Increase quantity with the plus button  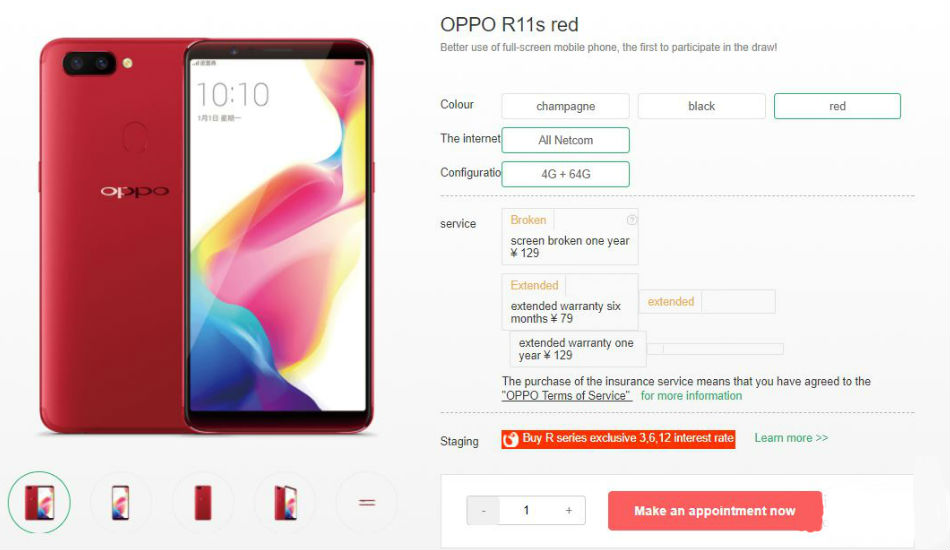click(x=569, y=511)
